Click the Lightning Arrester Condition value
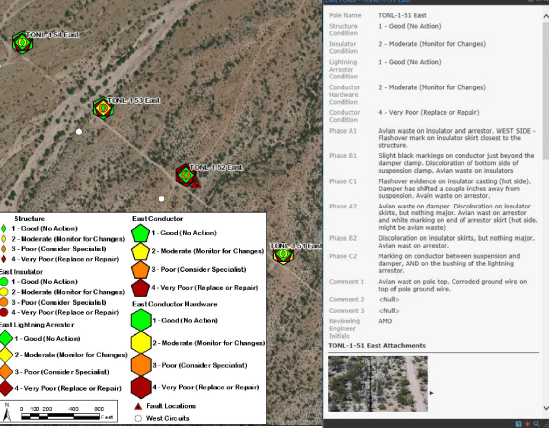 point(410,62)
